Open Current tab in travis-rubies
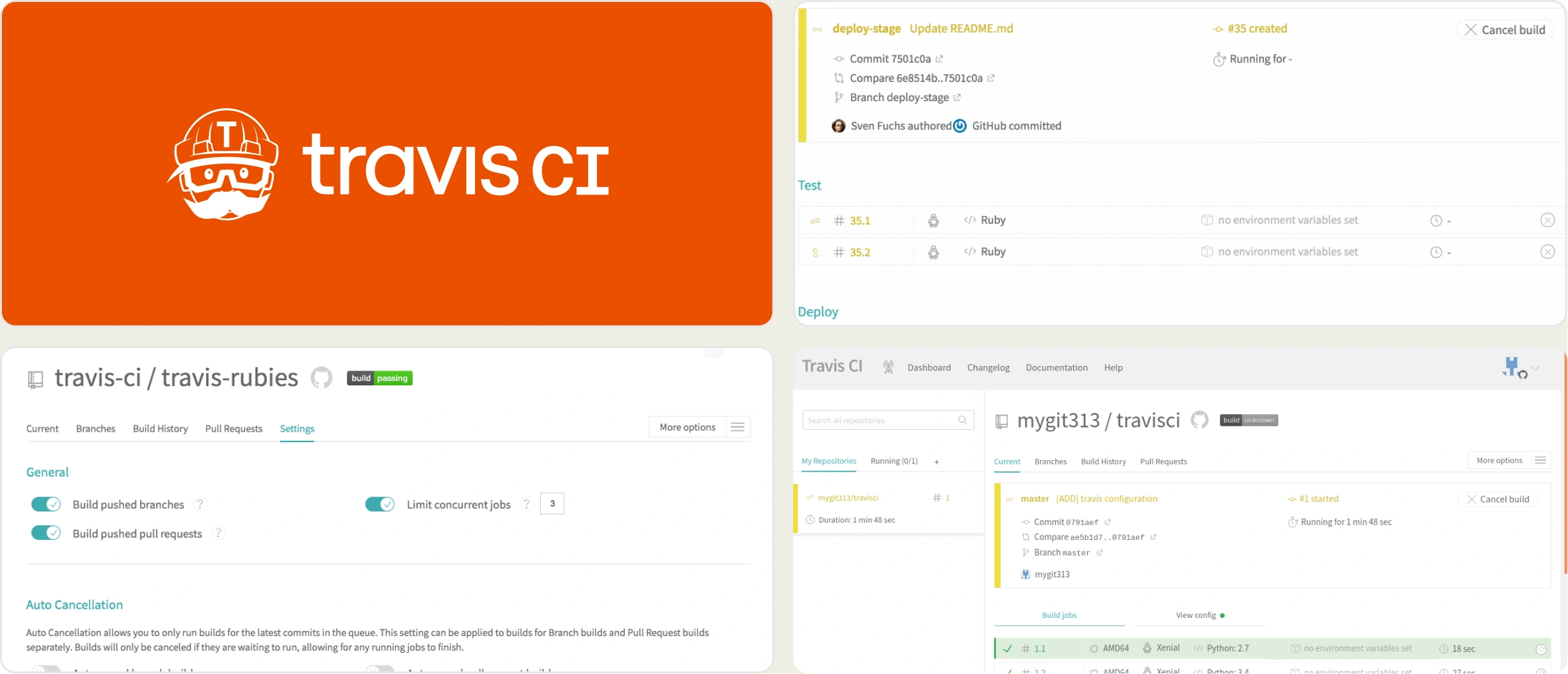 click(x=43, y=428)
